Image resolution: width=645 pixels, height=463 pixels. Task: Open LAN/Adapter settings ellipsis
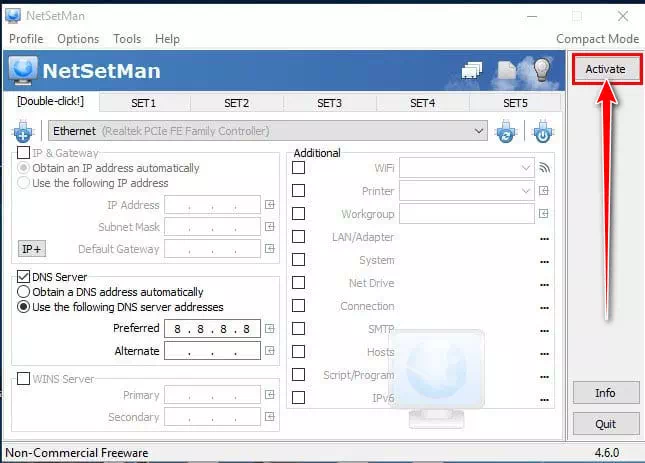click(x=544, y=239)
